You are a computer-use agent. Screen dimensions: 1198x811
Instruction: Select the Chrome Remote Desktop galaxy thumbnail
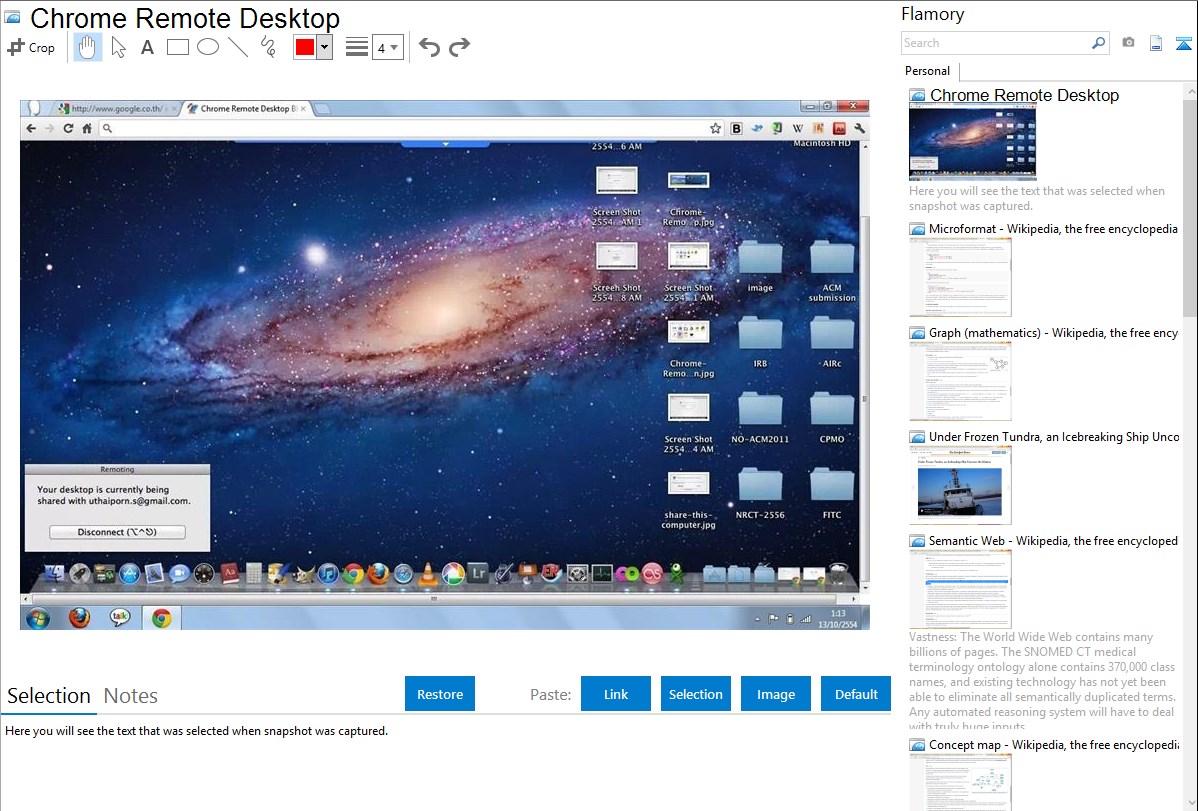point(973,142)
